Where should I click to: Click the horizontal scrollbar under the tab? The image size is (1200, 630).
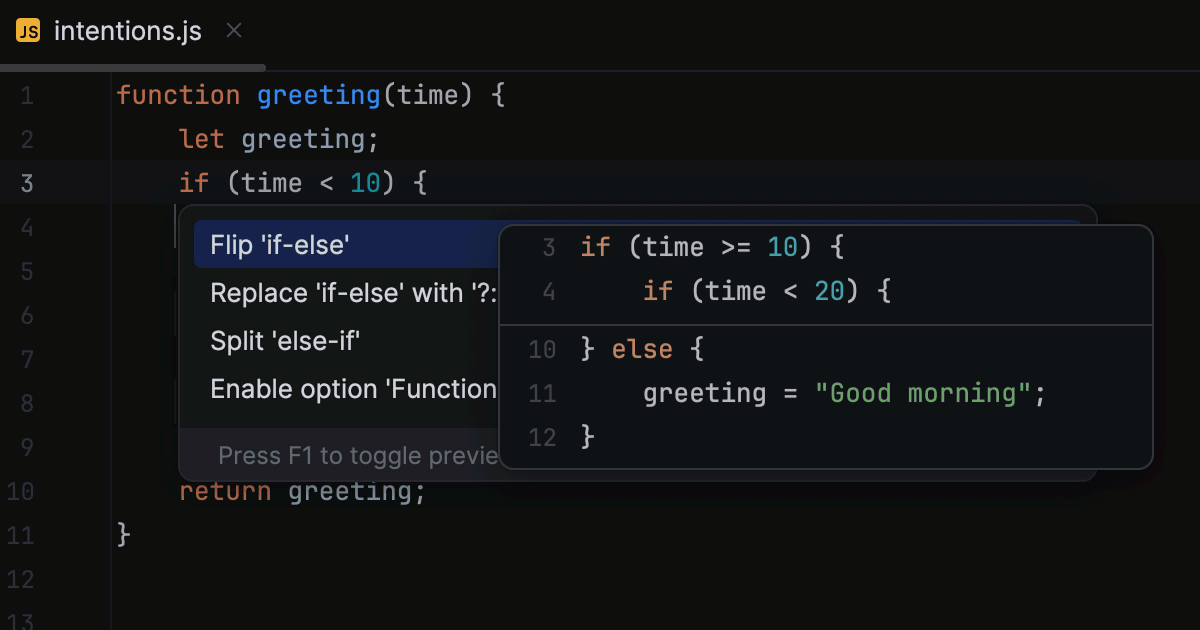[x=133, y=68]
